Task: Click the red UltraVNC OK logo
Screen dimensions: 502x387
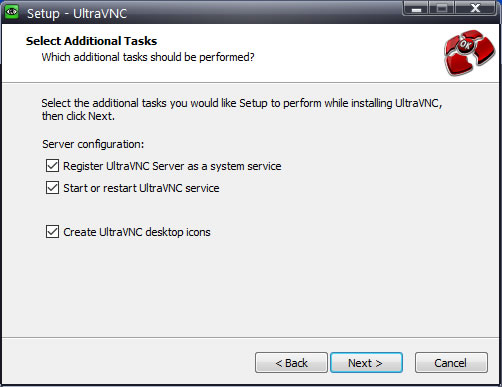Action: click(469, 52)
